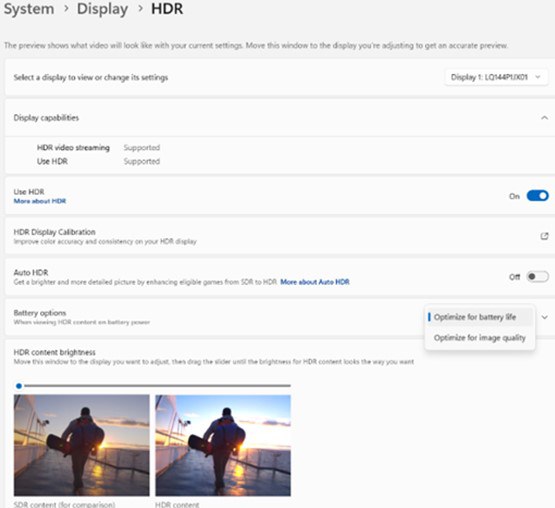Open the Display 1: LQ144P1JX01 dropdown
This screenshot has height=508, width=555.
click(496, 77)
